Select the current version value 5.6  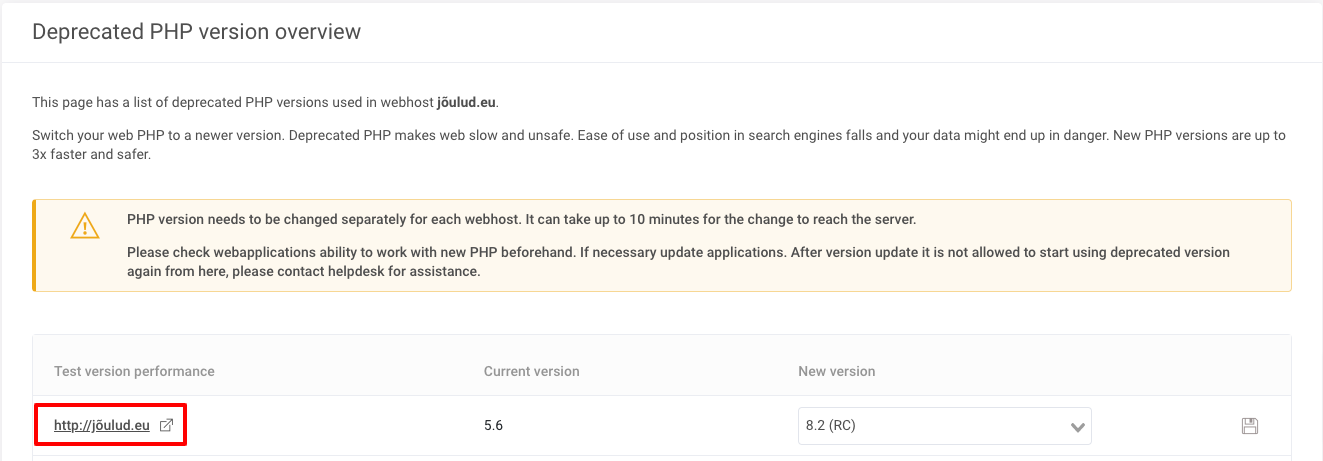493,426
